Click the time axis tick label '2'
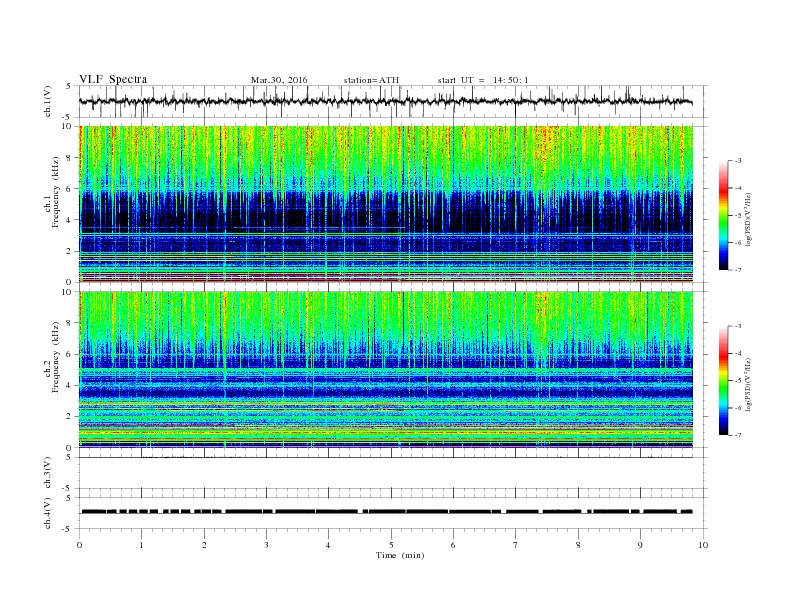This screenshot has height=612, width=792. click(x=204, y=545)
